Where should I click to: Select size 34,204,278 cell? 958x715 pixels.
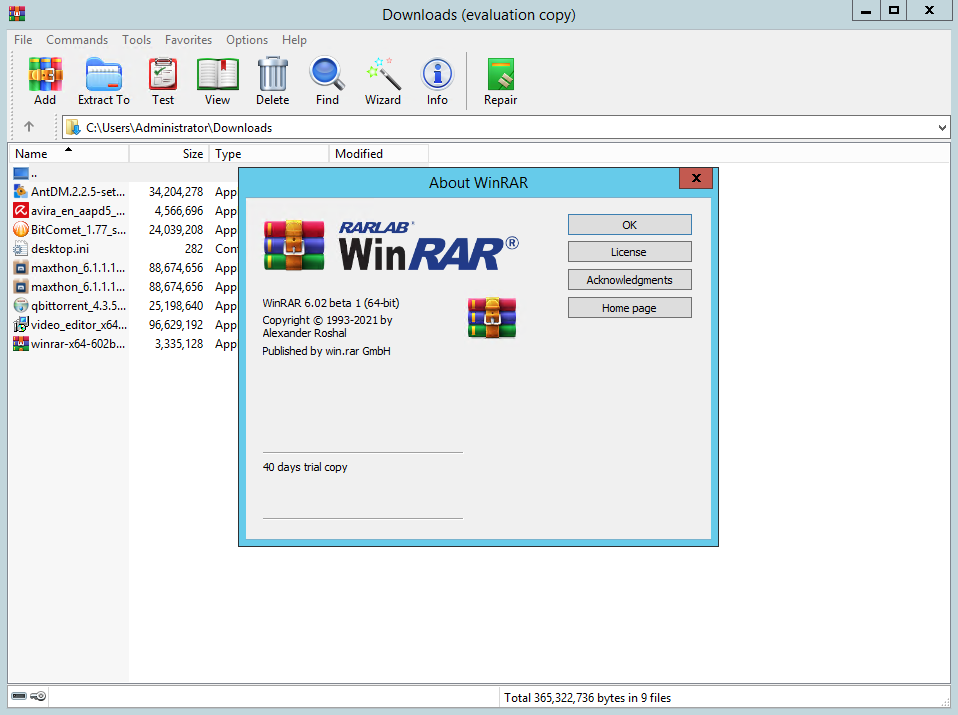176,192
